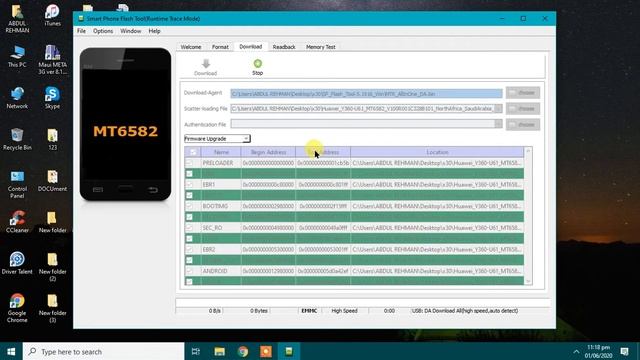Click the partition table scroll-down arrow
Screen dimensions: 640x360
click(x=528, y=281)
